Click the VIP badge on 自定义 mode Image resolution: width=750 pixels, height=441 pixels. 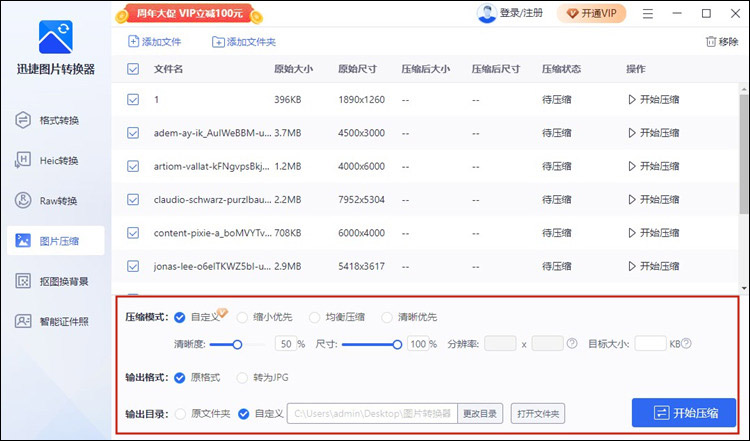[222, 312]
